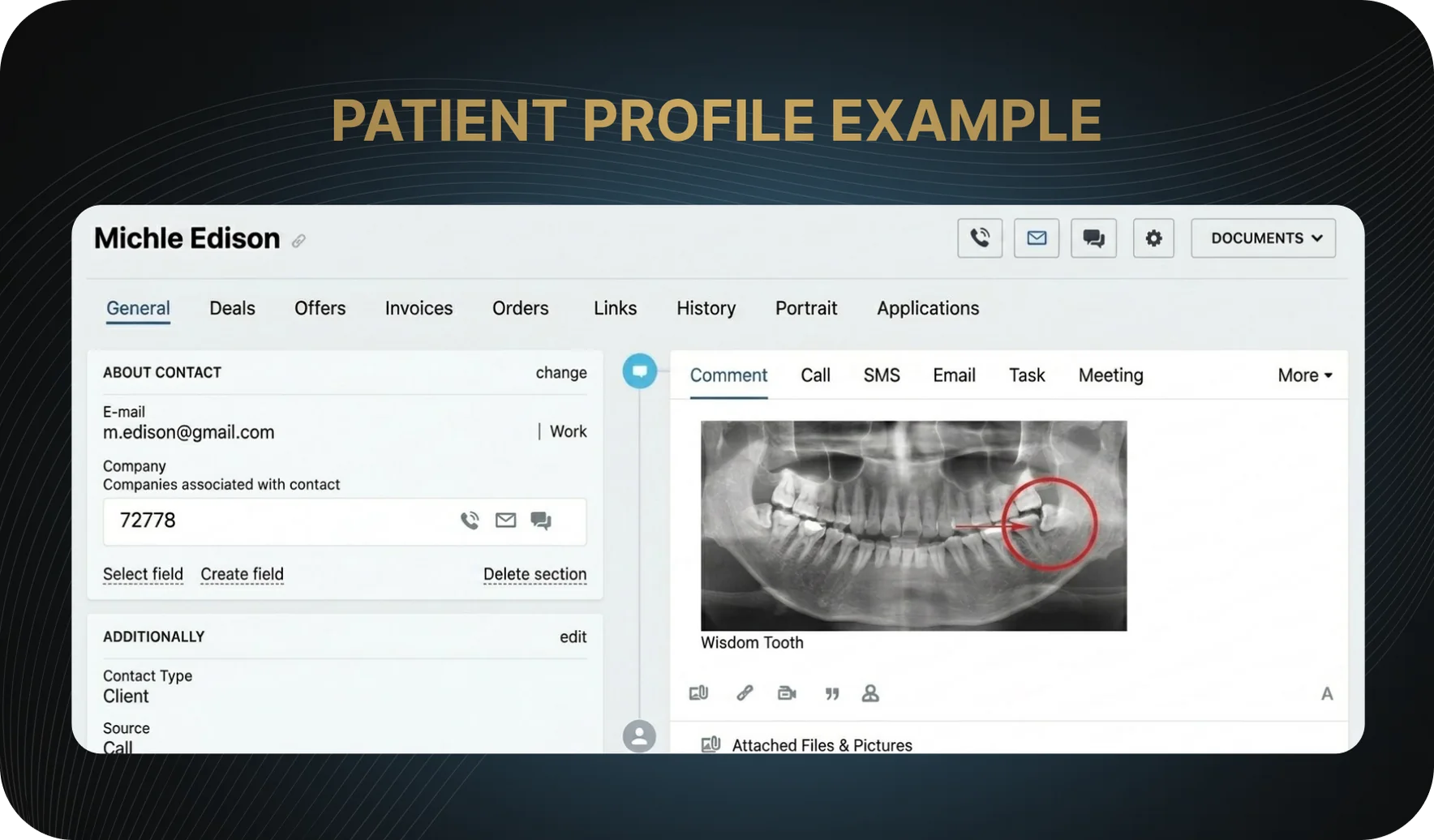
Task: Switch to the General tab
Action: point(138,309)
